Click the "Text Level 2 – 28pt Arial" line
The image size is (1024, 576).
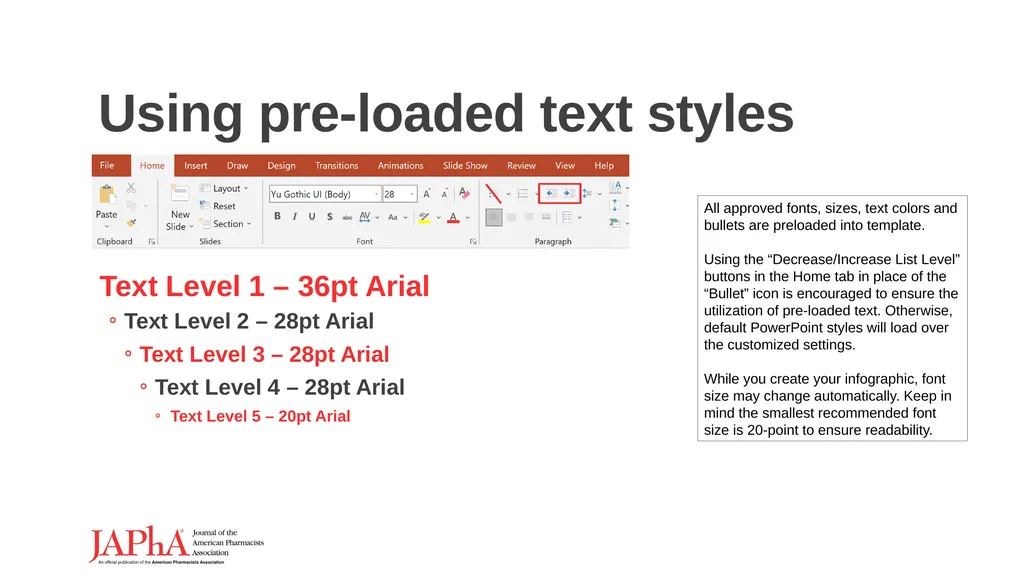249,321
